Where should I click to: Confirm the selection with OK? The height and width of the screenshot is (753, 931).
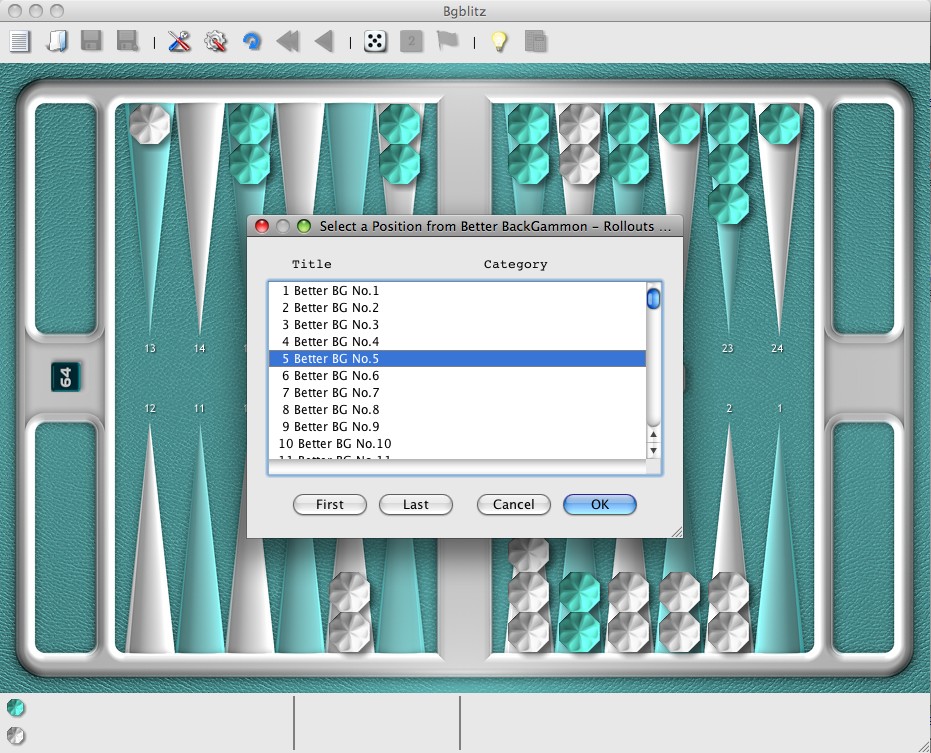pyautogui.click(x=599, y=505)
